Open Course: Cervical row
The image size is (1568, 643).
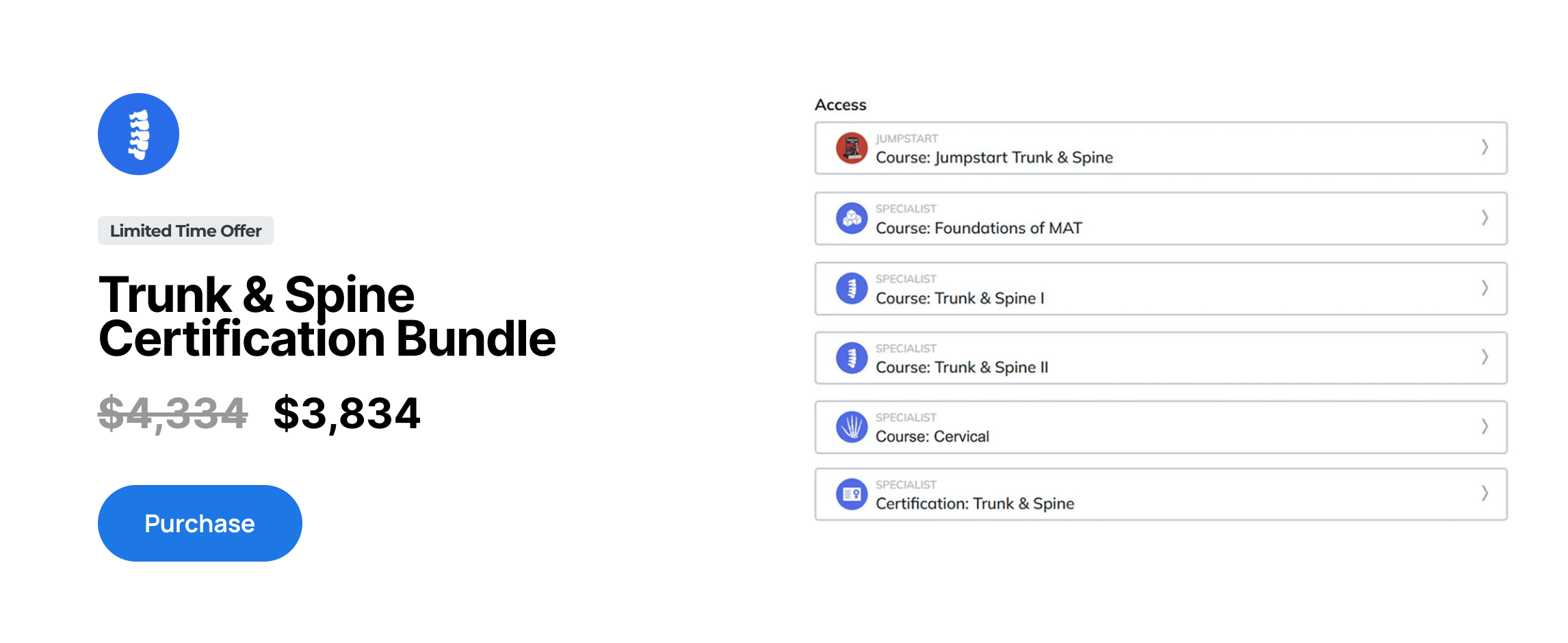(1161, 427)
